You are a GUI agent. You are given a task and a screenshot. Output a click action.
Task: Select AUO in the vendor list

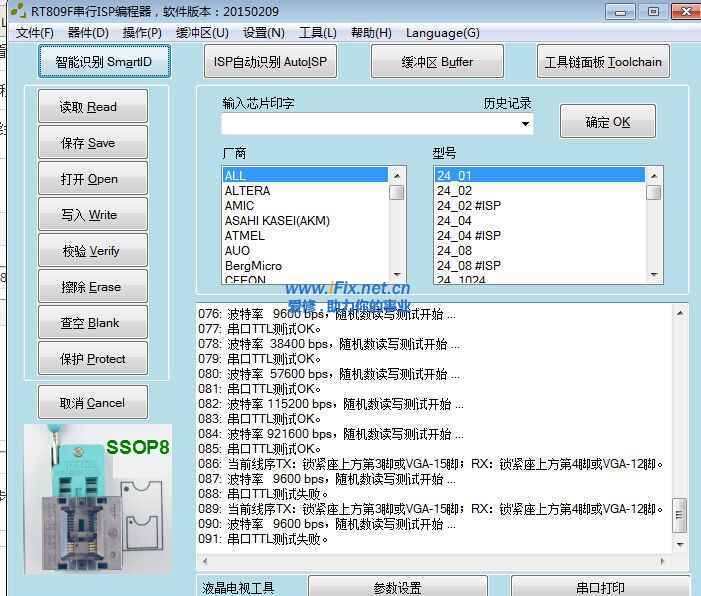(x=305, y=250)
